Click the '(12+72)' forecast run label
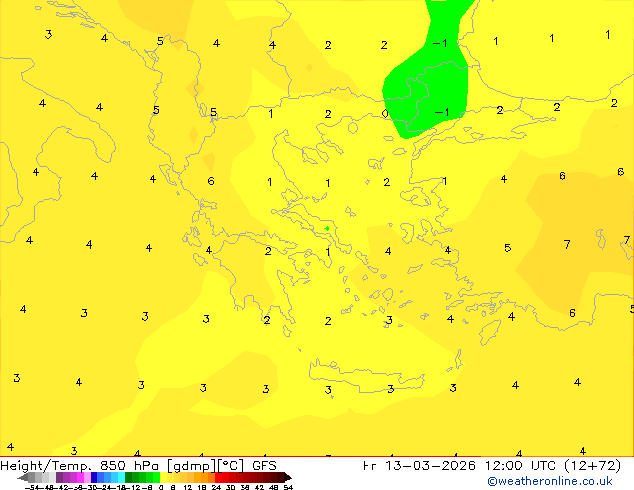The width and height of the screenshot is (634, 490). pyautogui.click(x=592, y=466)
